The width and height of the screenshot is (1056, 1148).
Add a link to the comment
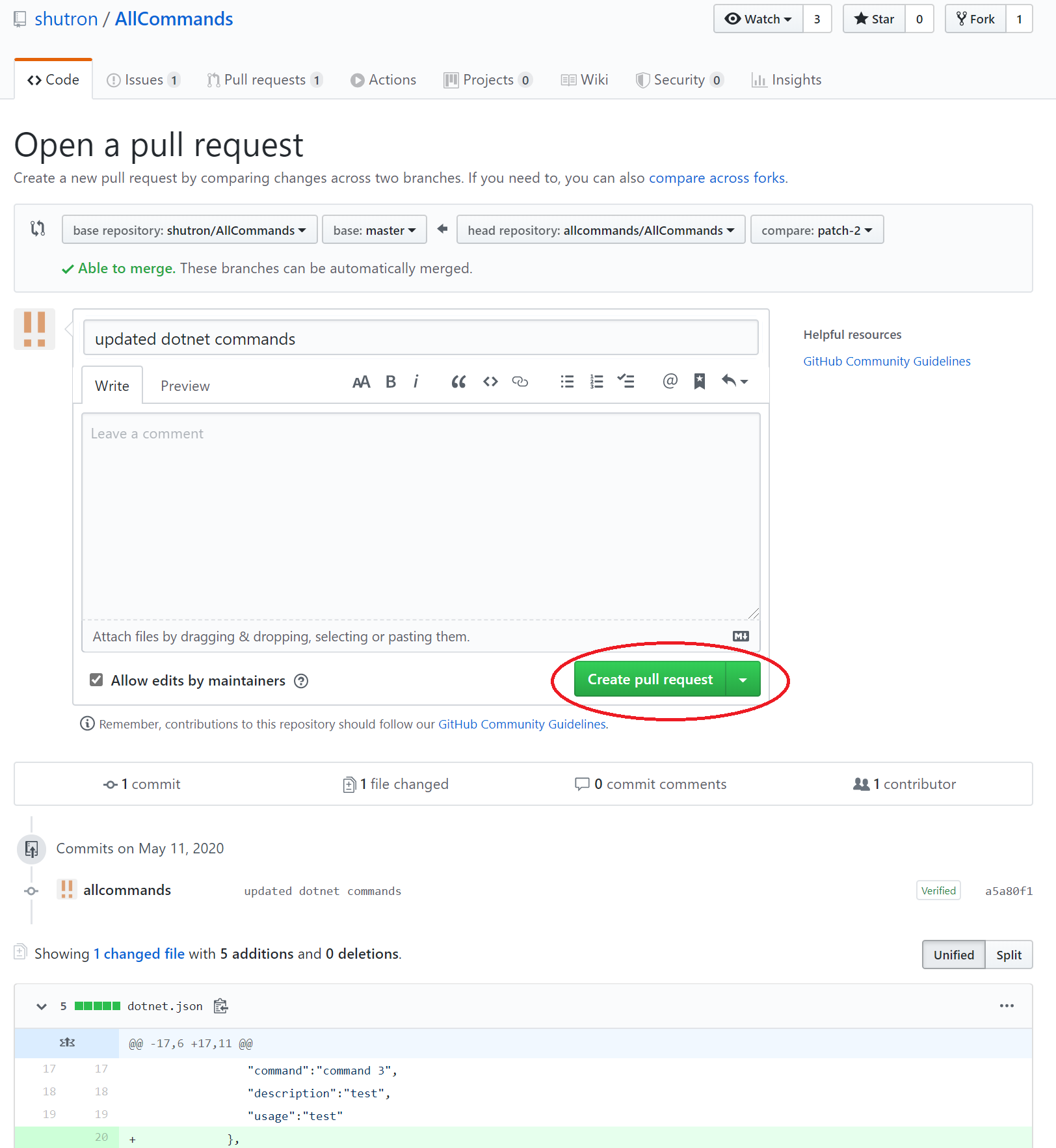point(520,382)
